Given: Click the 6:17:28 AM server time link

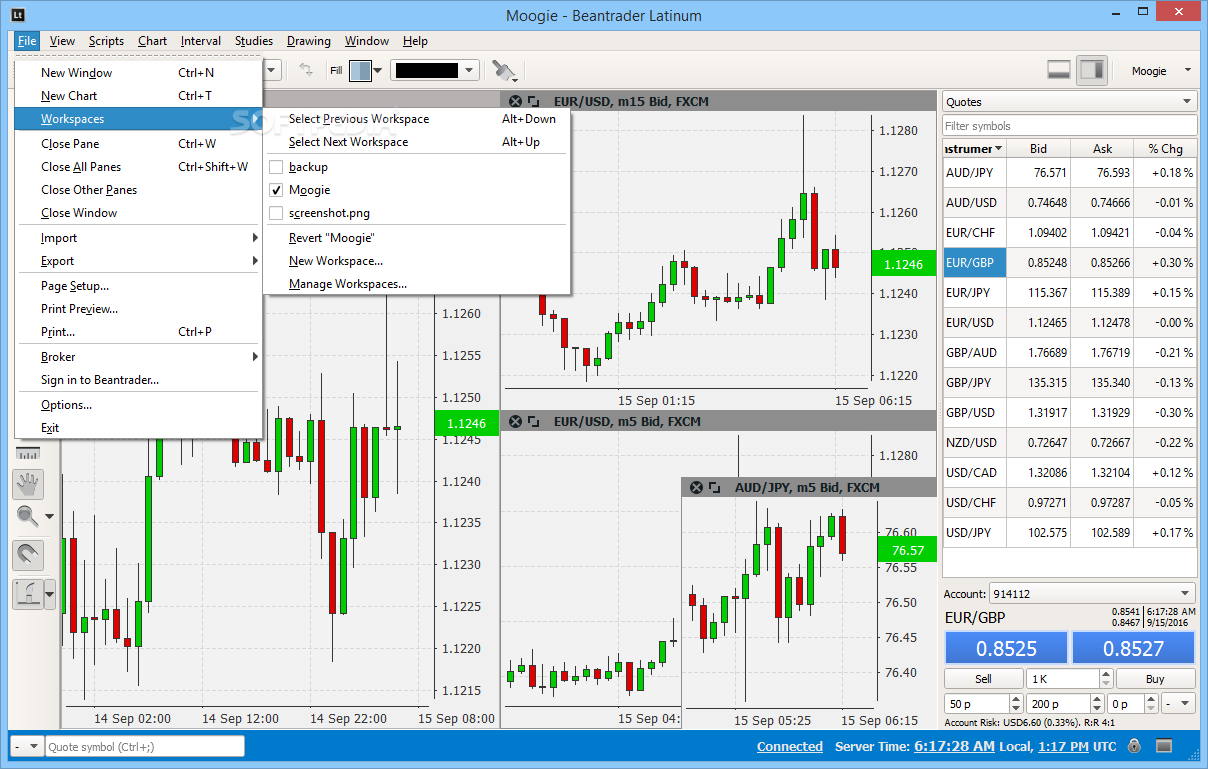Looking at the screenshot, I should click(953, 746).
